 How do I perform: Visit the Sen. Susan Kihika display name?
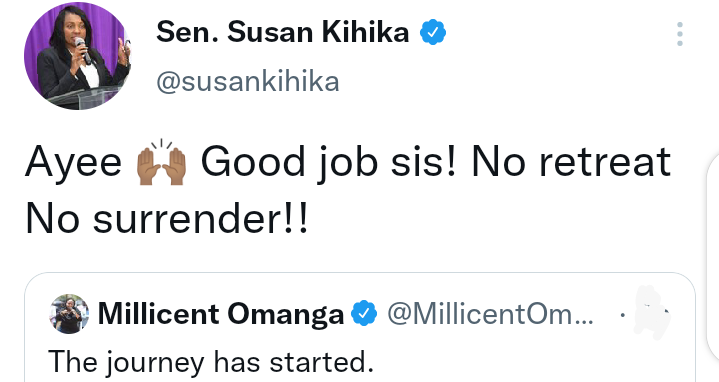click(282, 32)
